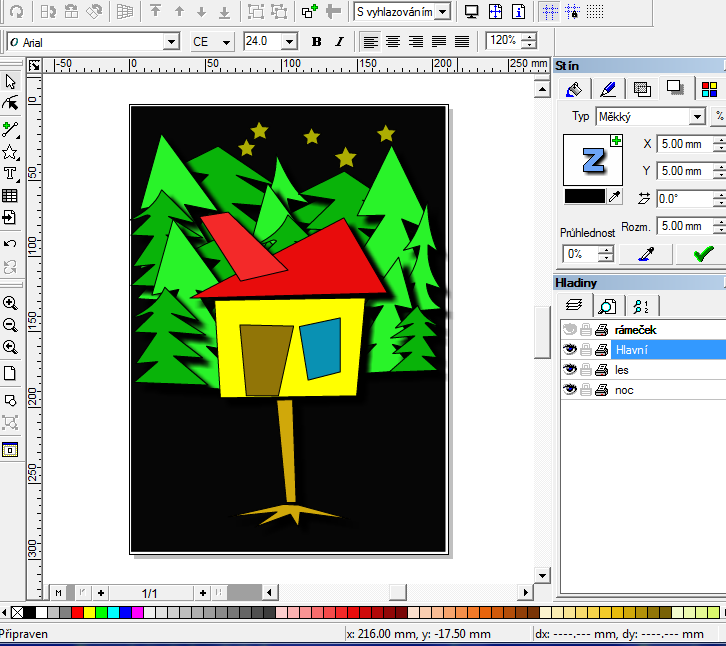Increase the Průhlednost 0% stepper
Image resolution: width=726 pixels, height=646 pixels.
tap(606, 250)
